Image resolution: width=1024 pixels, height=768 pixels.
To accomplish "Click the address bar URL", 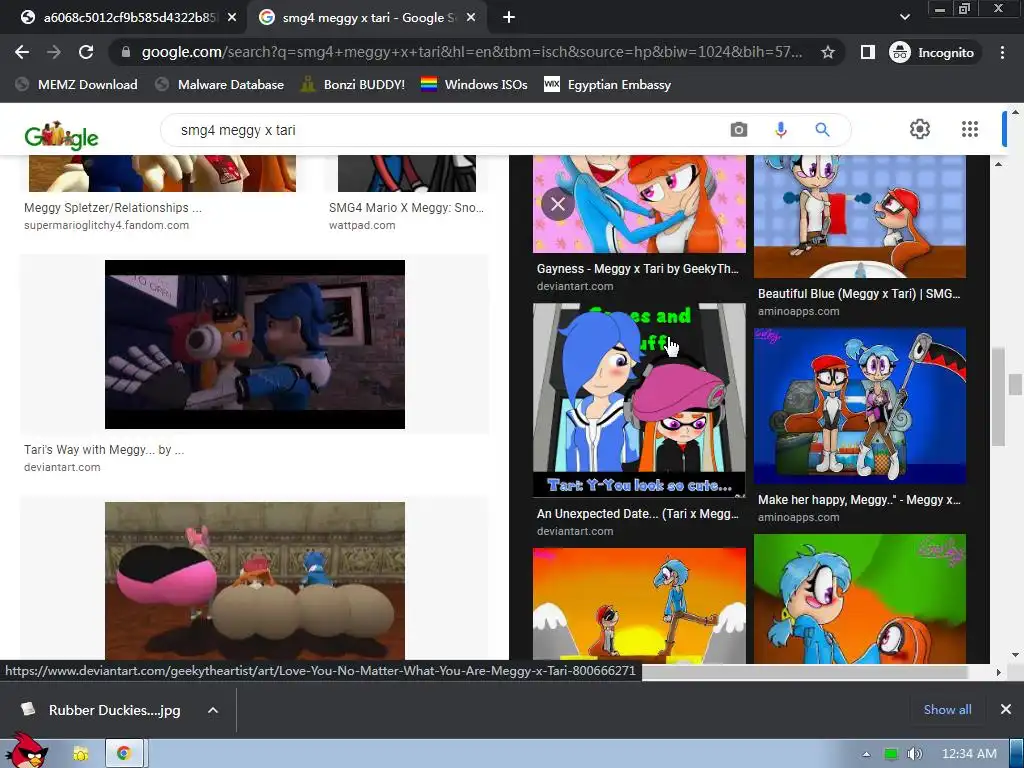I will [x=472, y=52].
